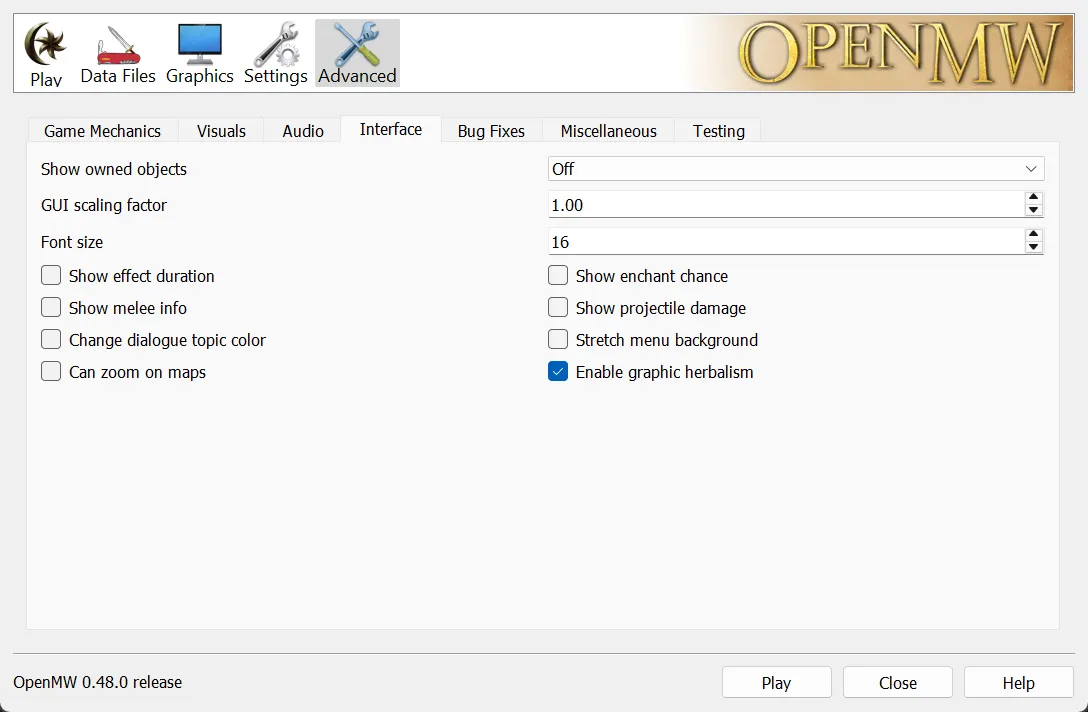Open the Settings section
Viewport: 1088px width, 712px height.
coord(275,54)
